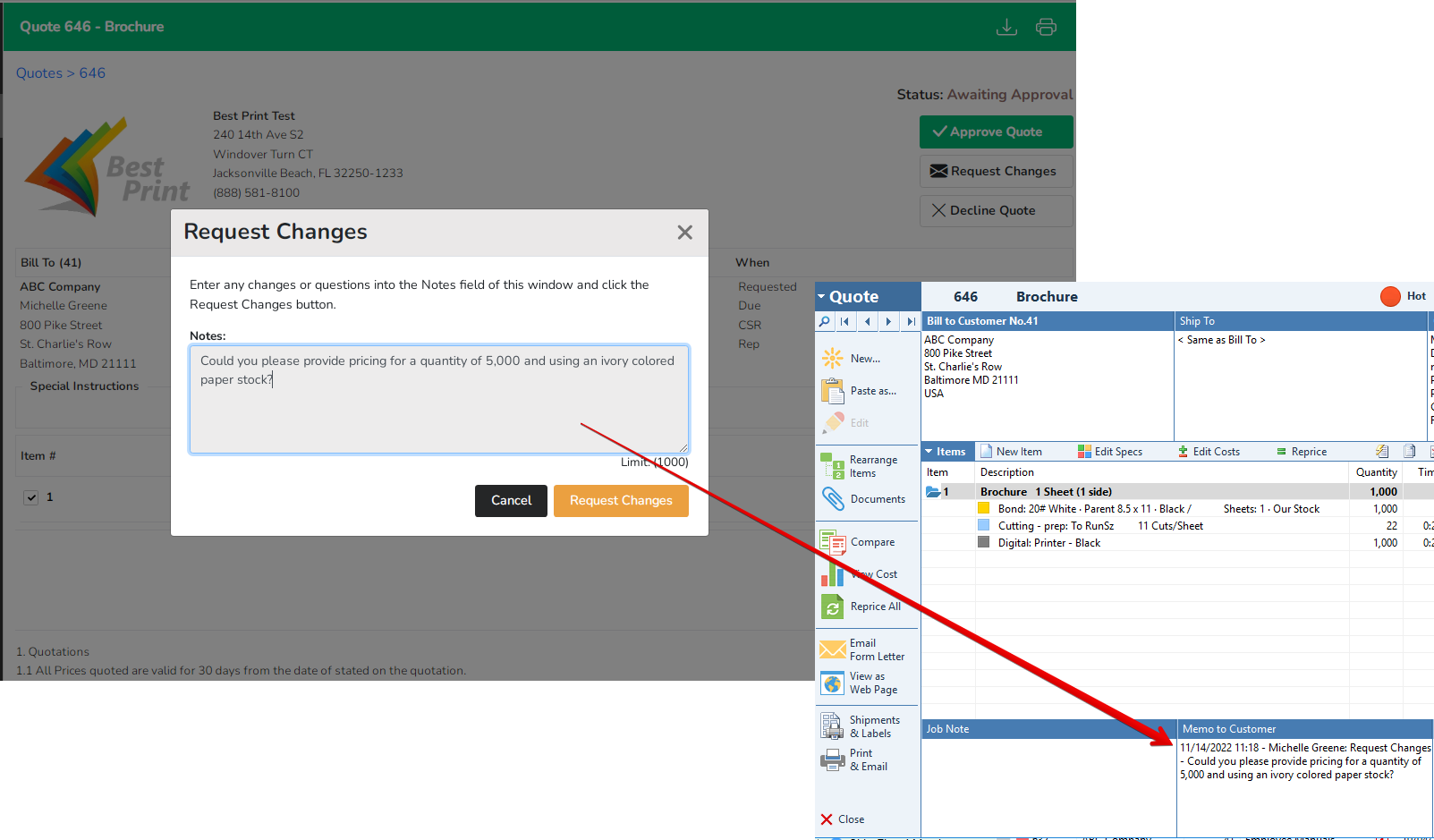This screenshot has width=1434, height=840.
Task: Click the Special Instructions label
Action: pyautogui.click(x=84, y=386)
